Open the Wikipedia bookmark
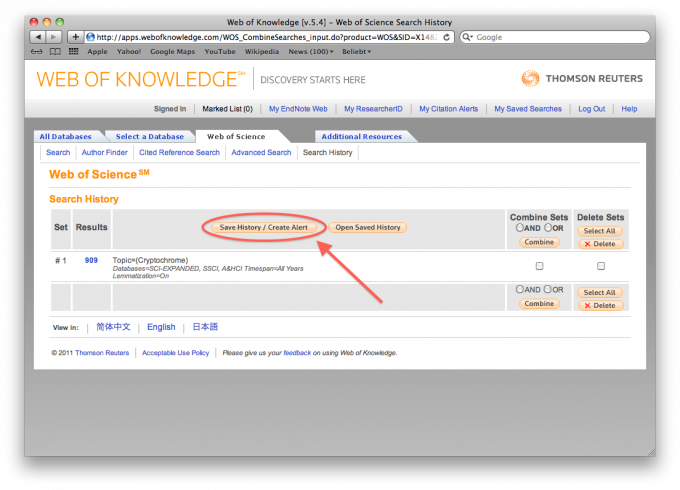 point(262,52)
